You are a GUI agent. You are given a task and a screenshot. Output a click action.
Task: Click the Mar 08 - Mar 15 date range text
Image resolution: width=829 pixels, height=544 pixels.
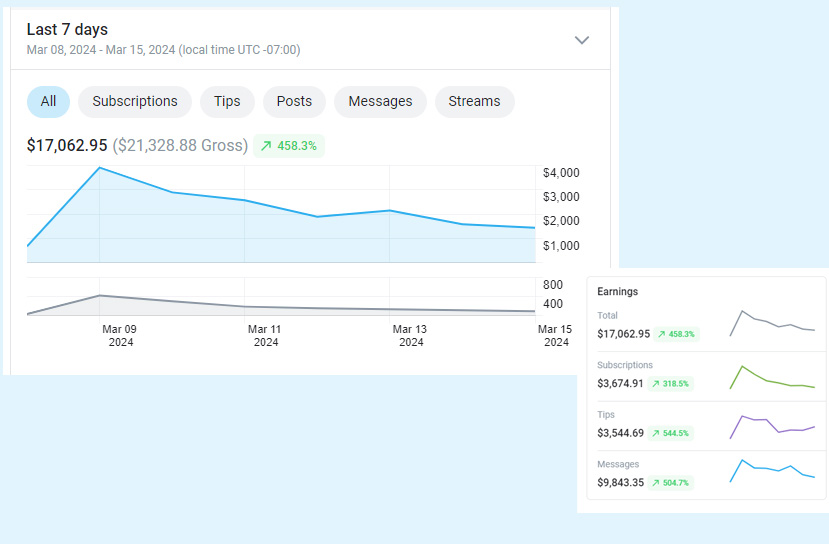click(x=163, y=50)
